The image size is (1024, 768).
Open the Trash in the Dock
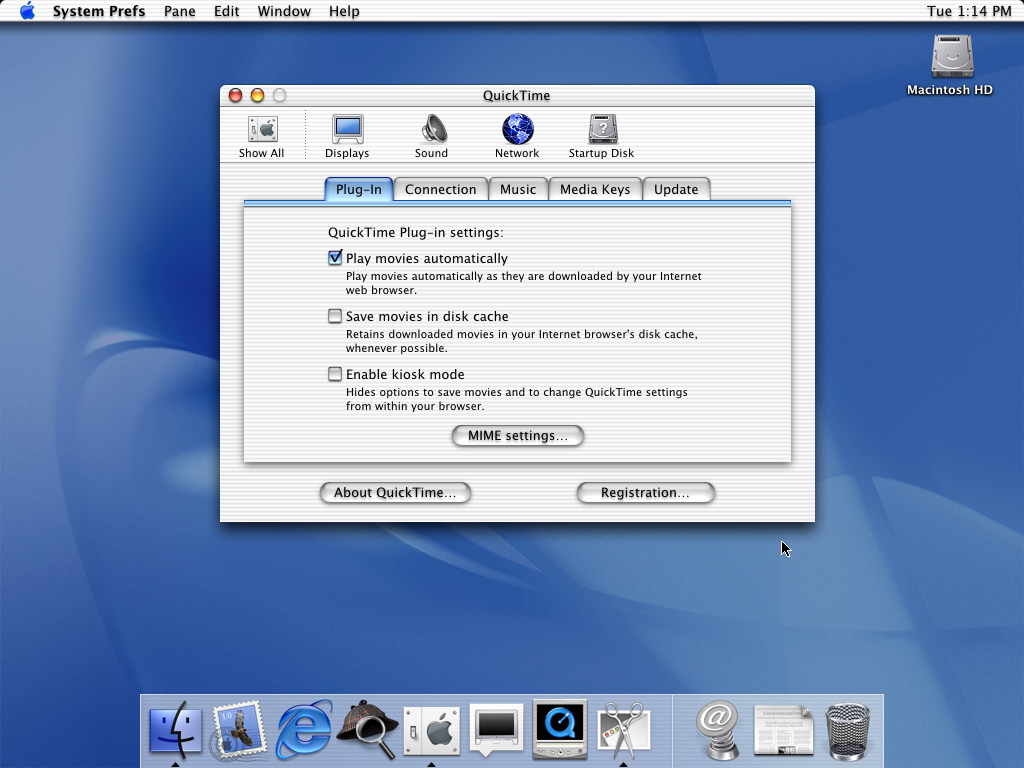(x=847, y=729)
